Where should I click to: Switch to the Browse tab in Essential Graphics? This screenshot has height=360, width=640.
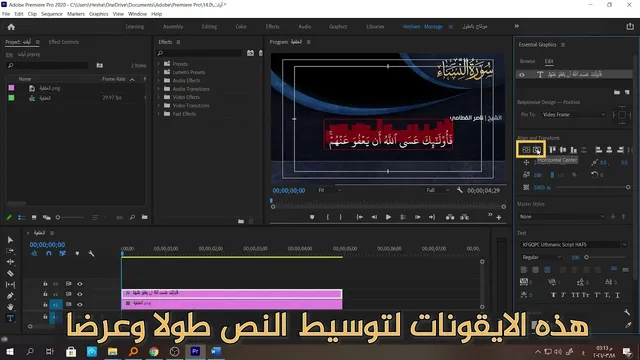coord(527,61)
